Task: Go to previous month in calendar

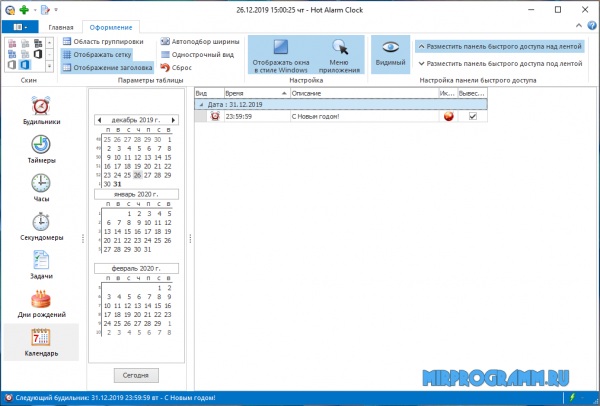Action: [99, 120]
